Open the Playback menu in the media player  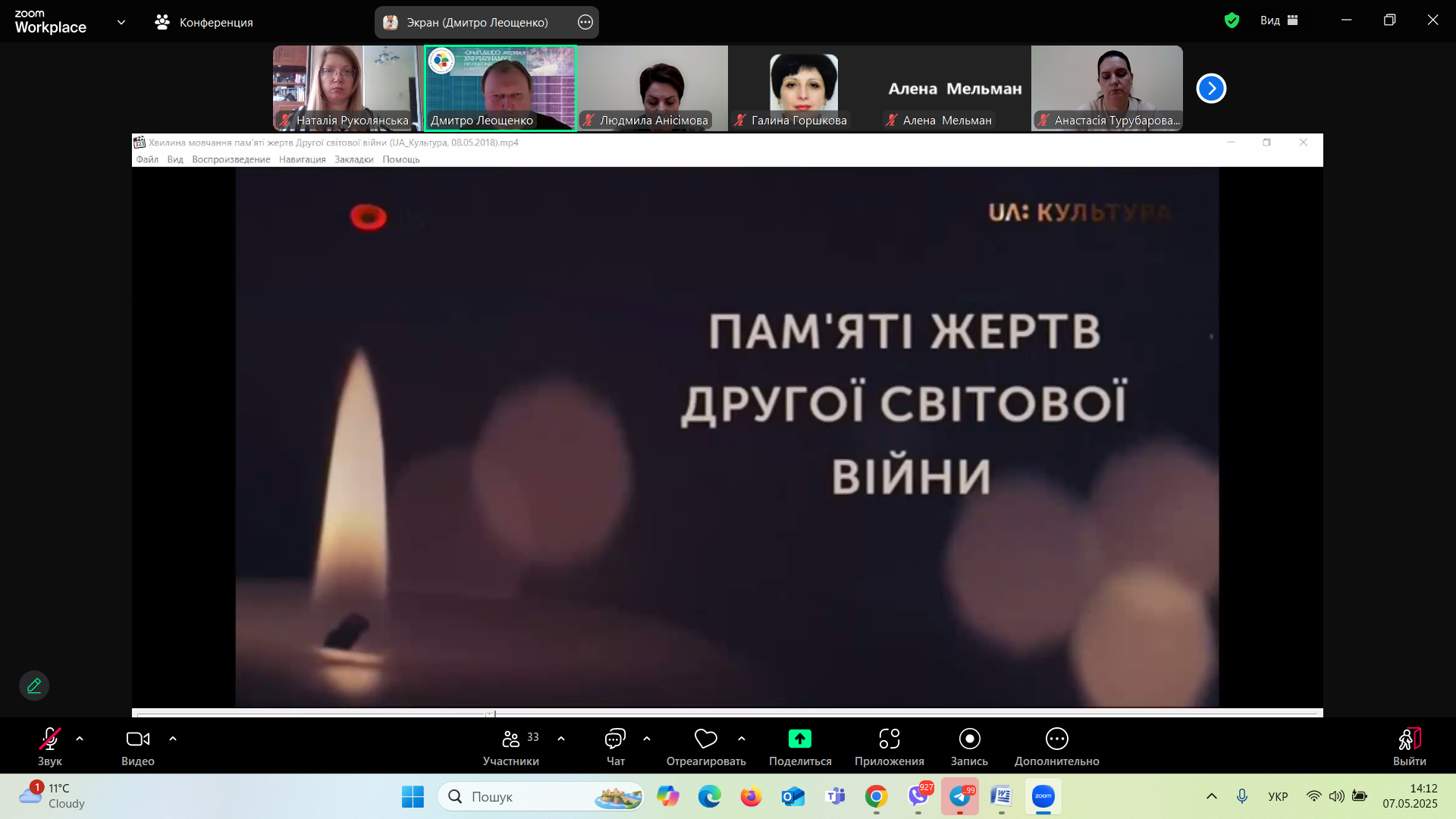pos(231,159)
